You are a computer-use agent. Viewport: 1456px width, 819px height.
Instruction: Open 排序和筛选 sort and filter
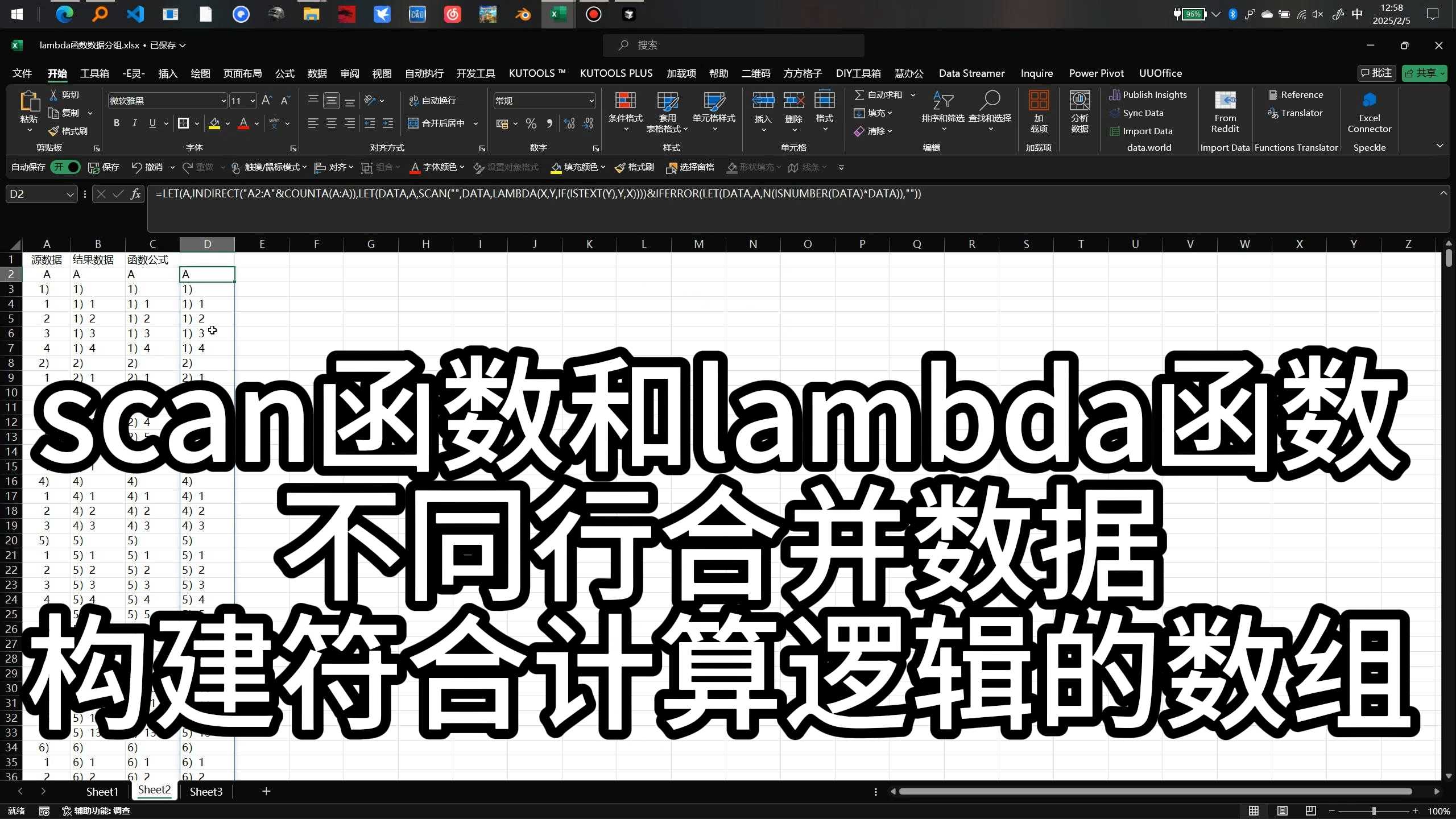click(942, 112)
